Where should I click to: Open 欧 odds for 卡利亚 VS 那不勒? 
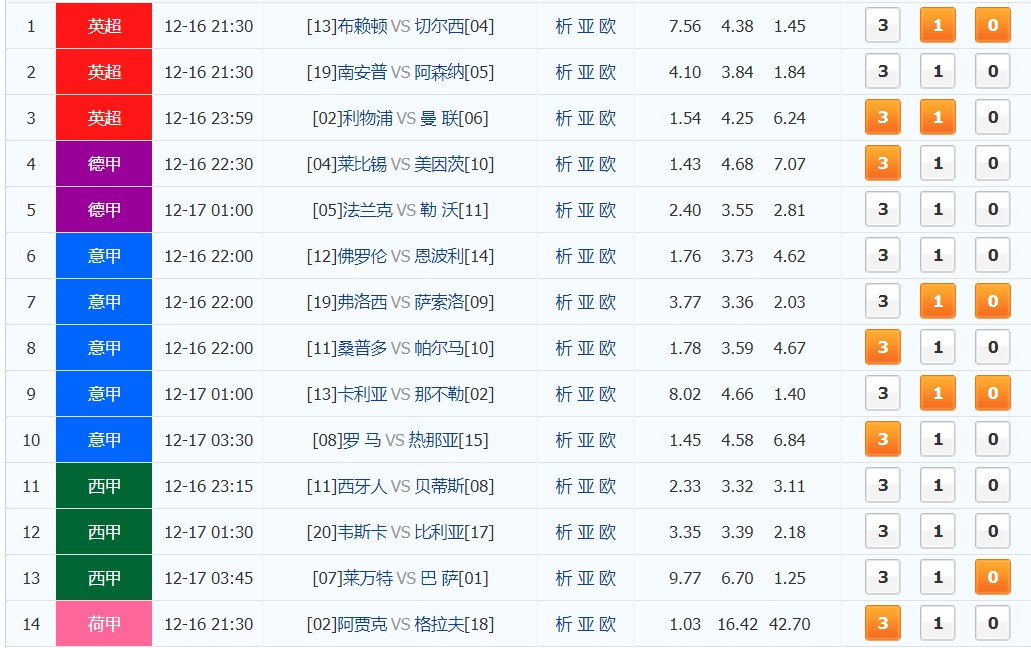click(608, 394)
